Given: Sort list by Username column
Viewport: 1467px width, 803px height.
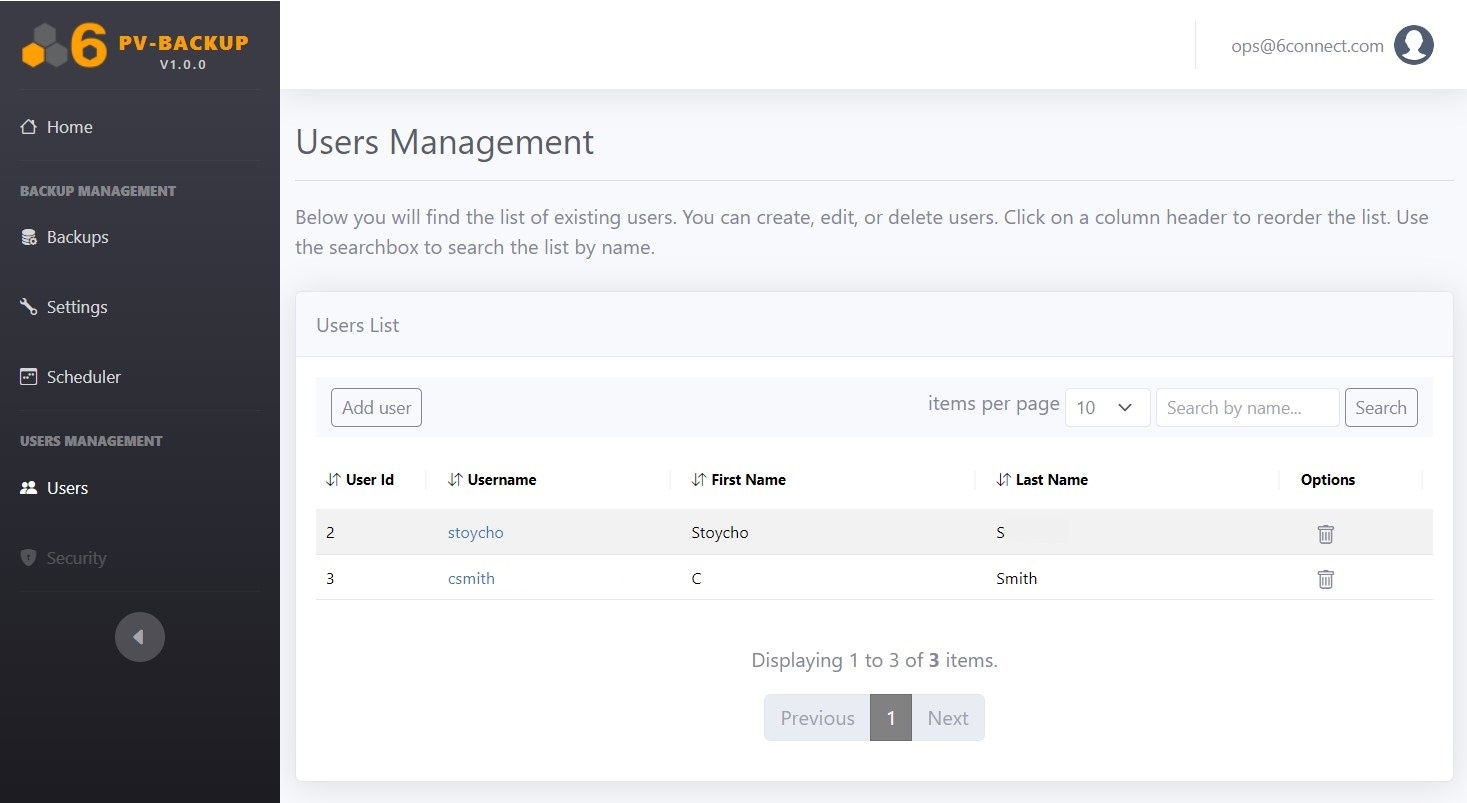Looking at the screenshot, I should point(492,480).
